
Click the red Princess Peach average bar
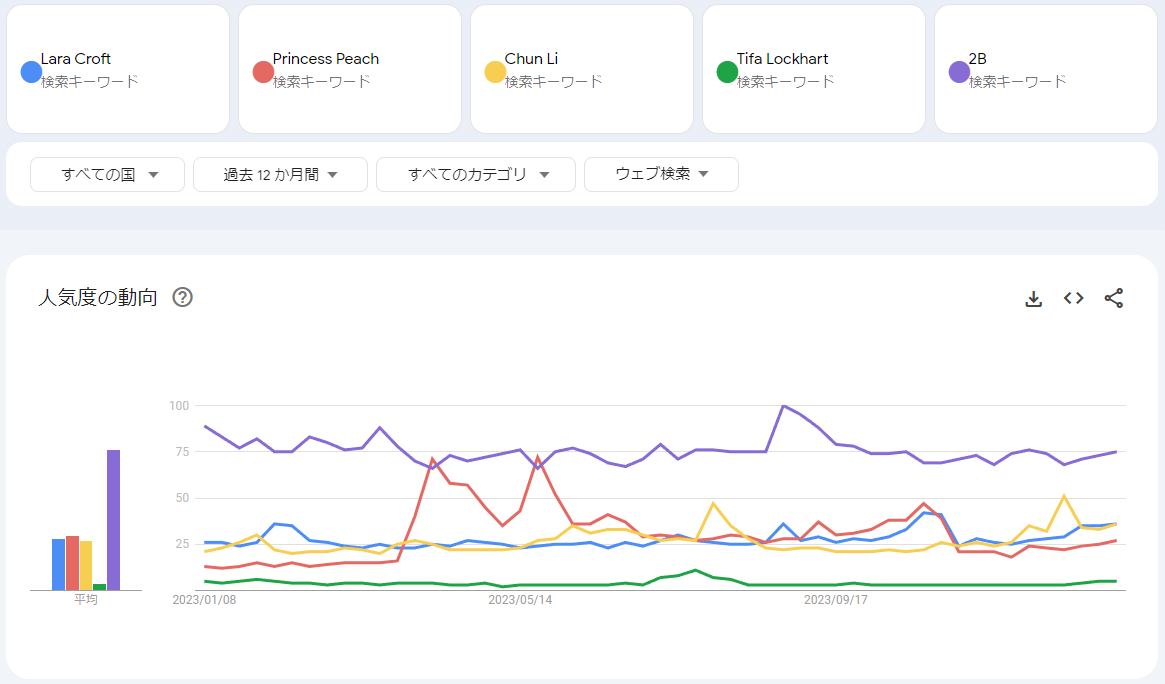[72, 563]
